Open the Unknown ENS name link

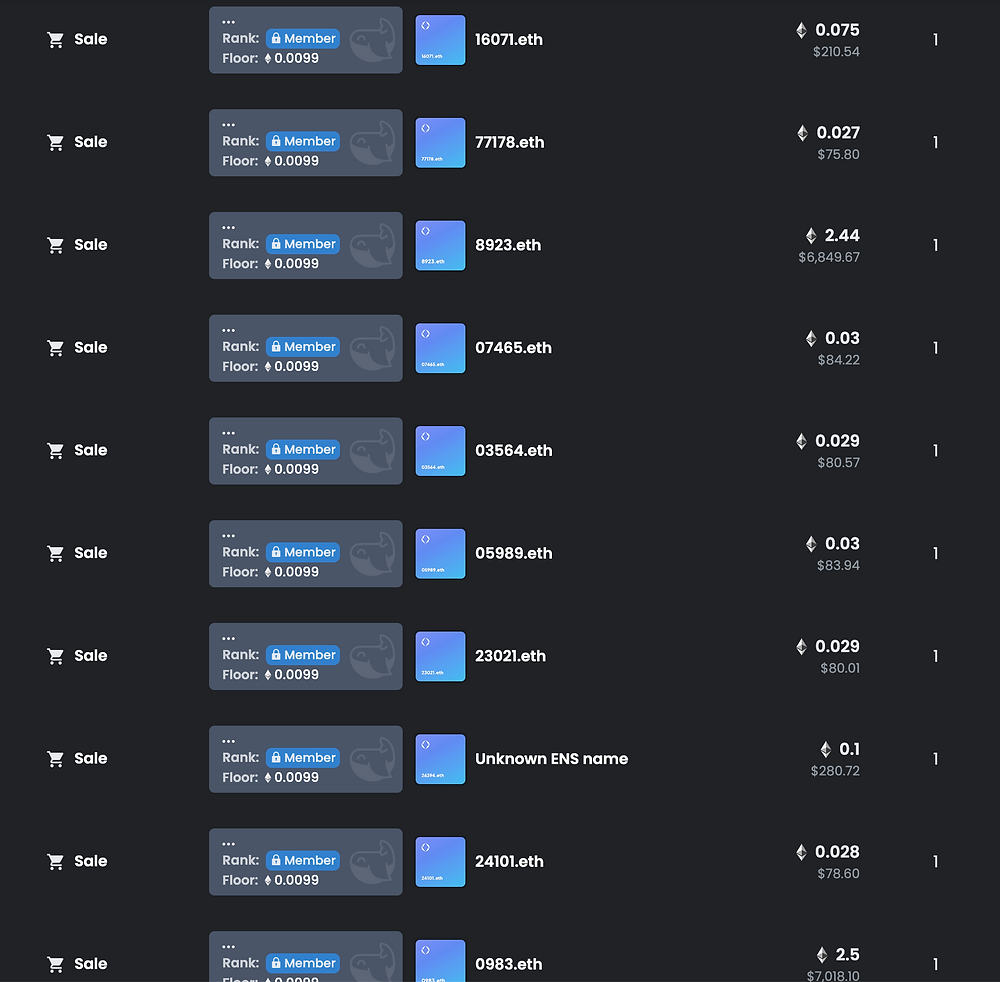[x=552, y=759]
